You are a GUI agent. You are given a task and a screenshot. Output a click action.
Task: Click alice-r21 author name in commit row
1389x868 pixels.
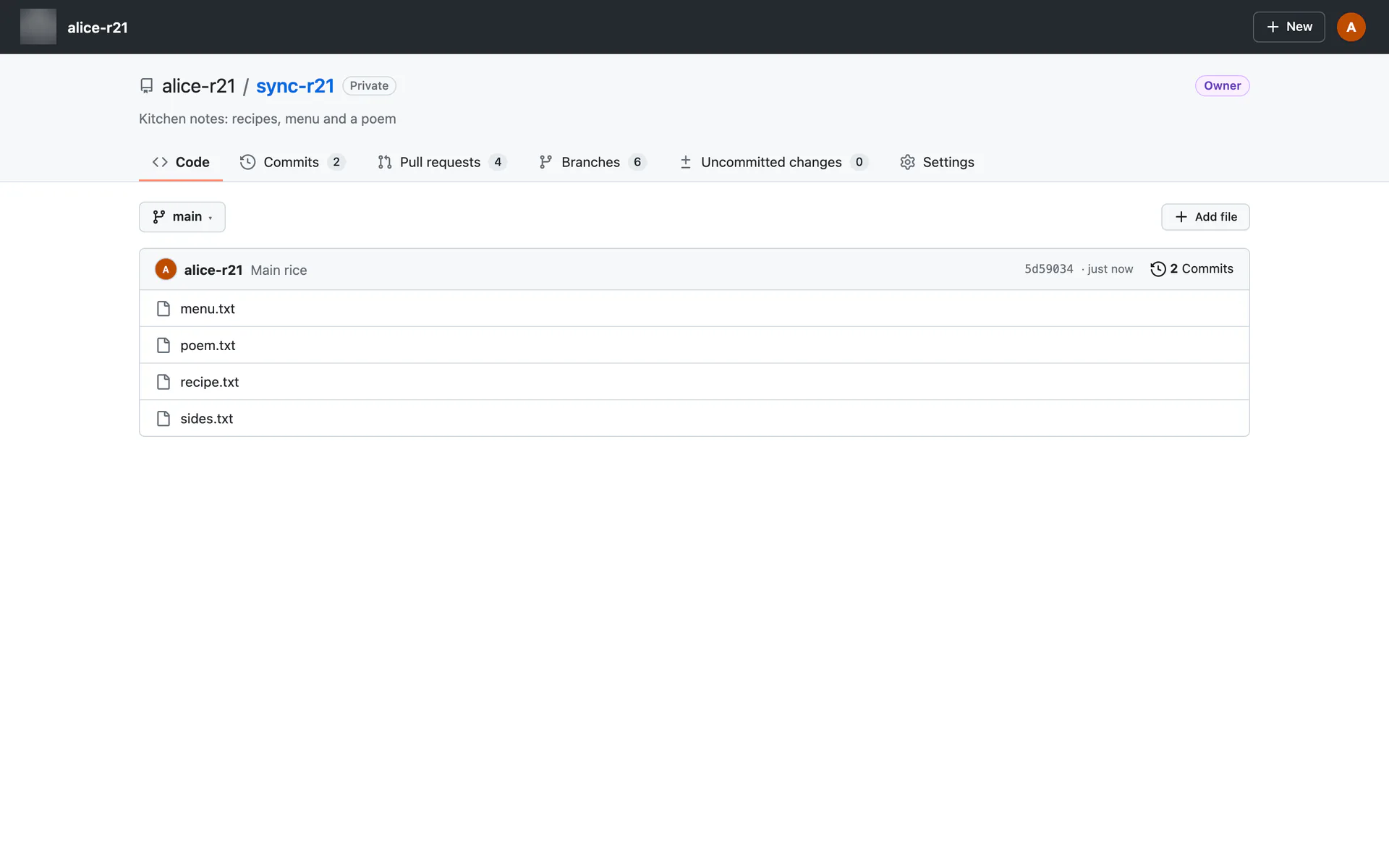click(213, 270)
